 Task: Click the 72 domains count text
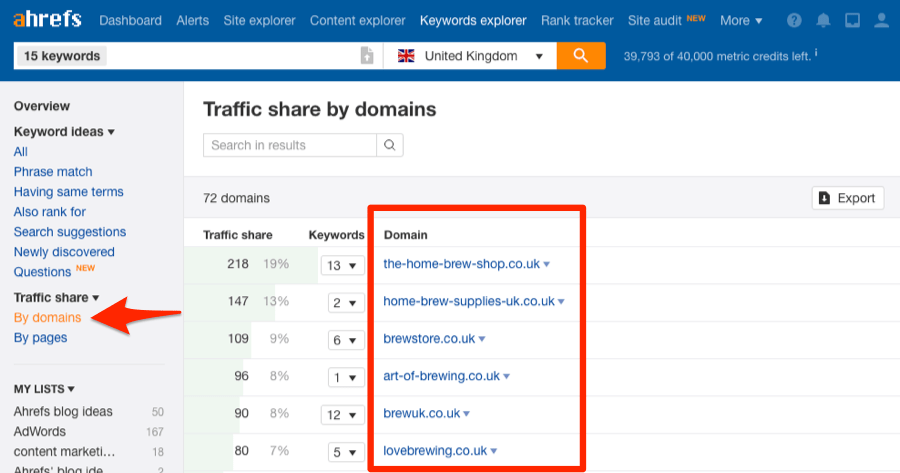tap(236, 198)
